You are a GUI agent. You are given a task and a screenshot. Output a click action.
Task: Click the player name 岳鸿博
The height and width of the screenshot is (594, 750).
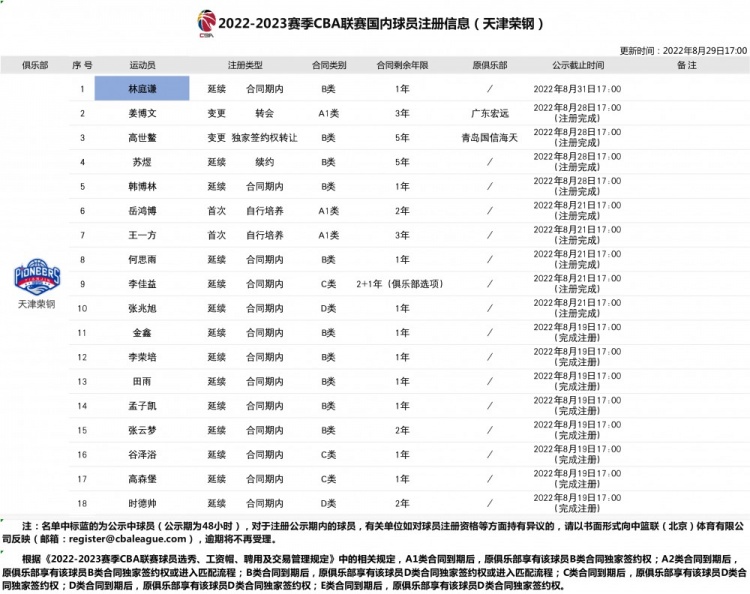pos(142,211)
